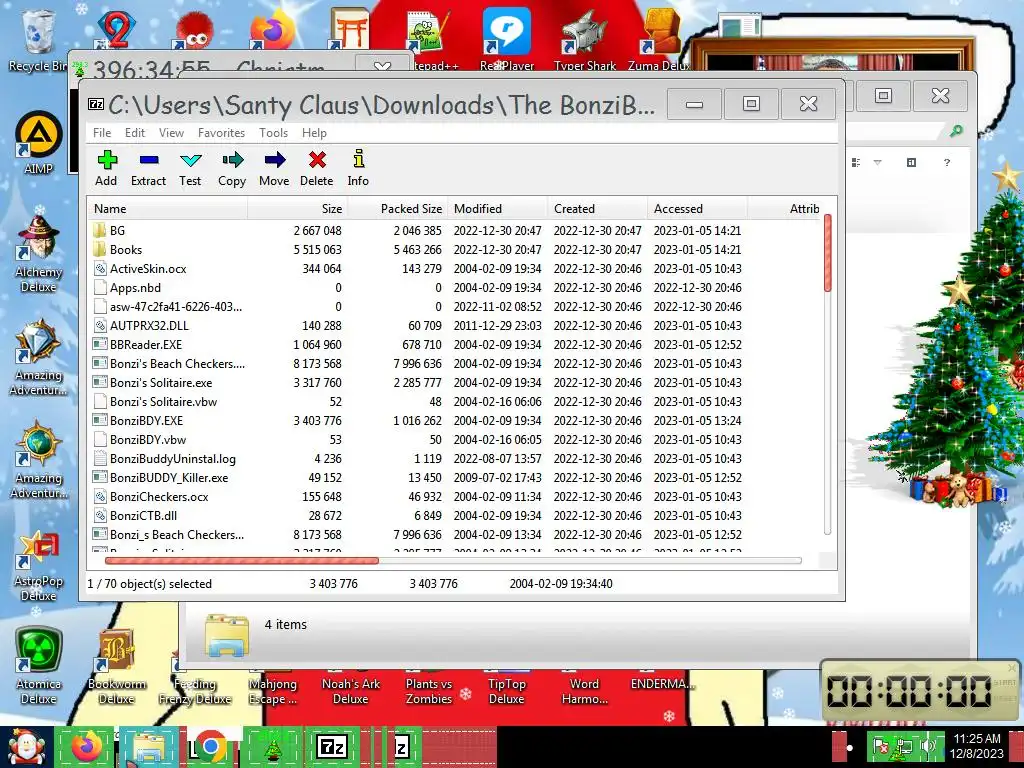This screenshot has height=768, width=1024.
Task: Click the Extract toolbar icon
Action: [x=148, y=168]
